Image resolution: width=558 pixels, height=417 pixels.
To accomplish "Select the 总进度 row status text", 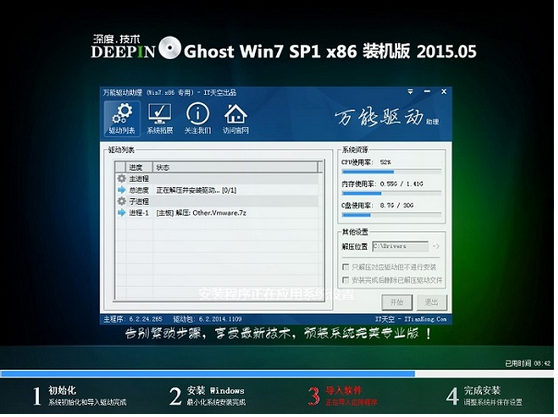I will pyautogui.click(x=196, y=190).
